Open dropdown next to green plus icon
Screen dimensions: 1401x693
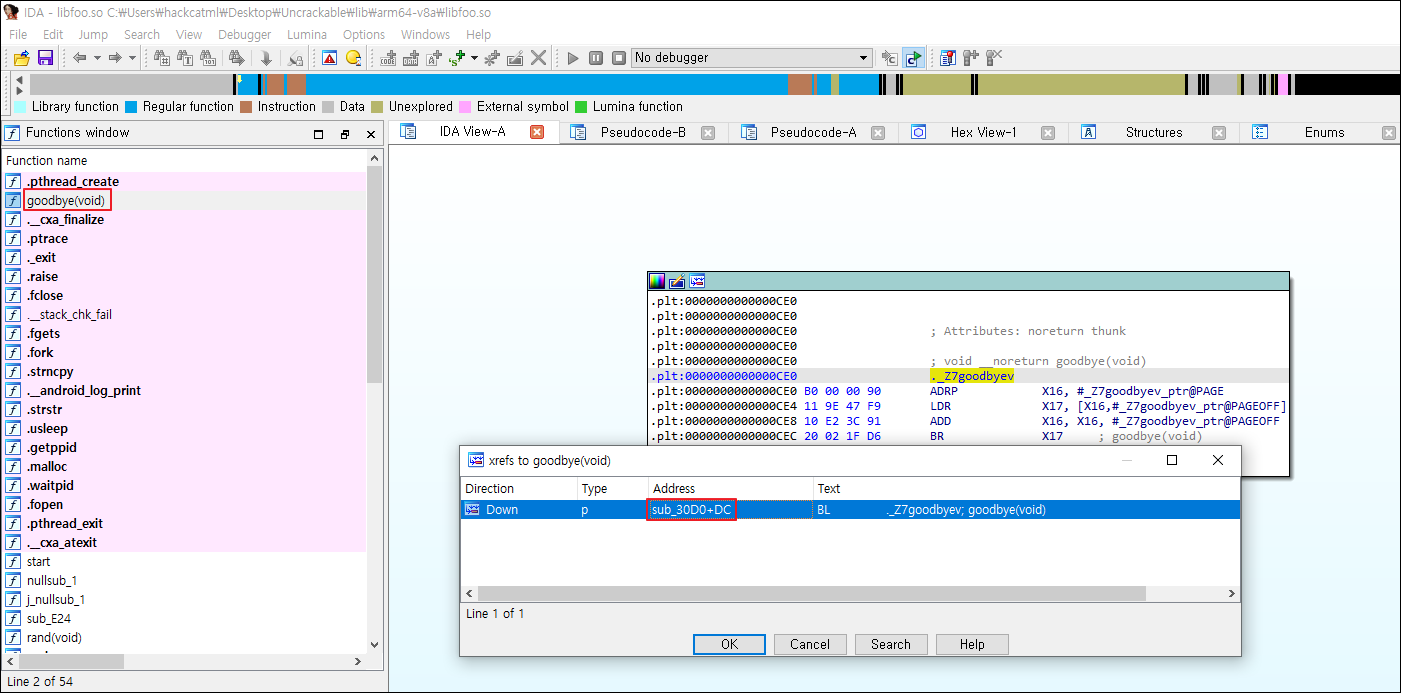(474, 58)
